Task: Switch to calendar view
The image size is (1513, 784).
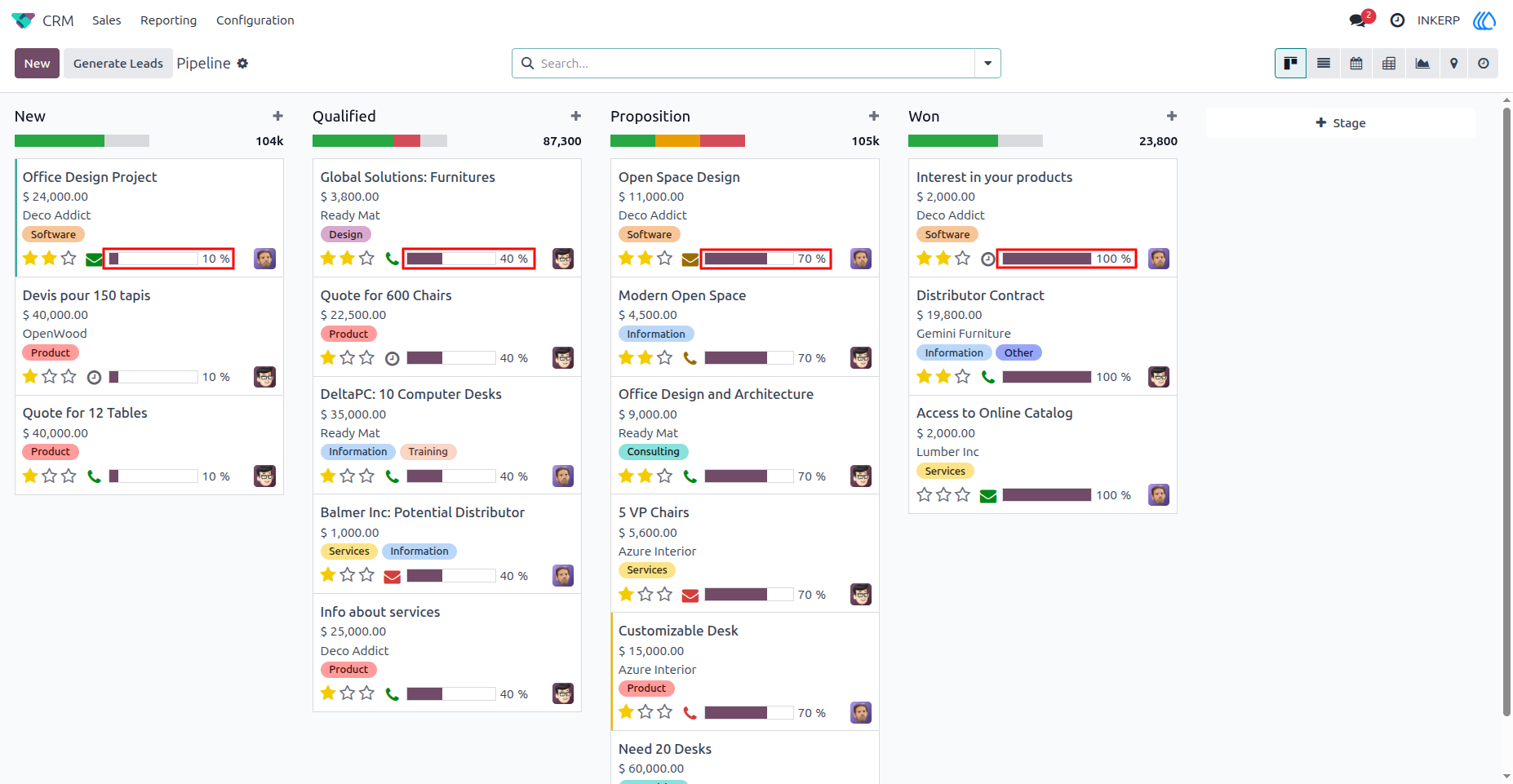Action: [1356, 64]
